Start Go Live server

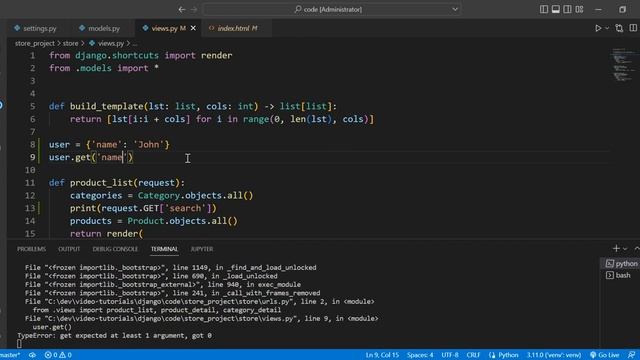pyautogui.click(x=604, y=355)
